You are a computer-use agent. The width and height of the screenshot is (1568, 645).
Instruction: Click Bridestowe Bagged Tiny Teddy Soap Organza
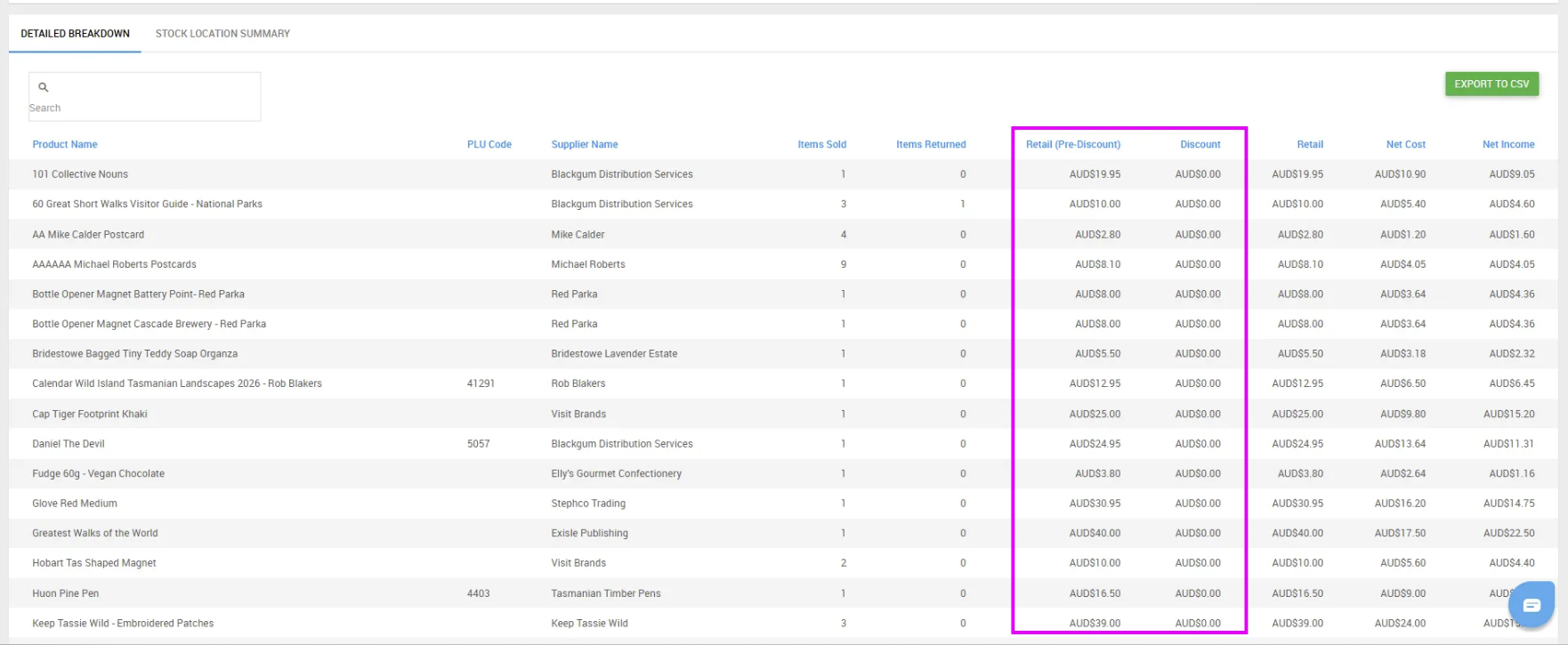coord(135,354)
